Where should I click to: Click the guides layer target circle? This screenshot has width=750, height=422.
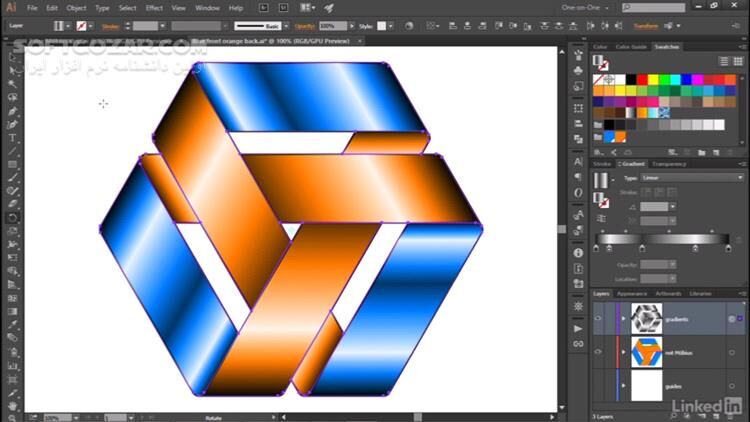[732, 385]
